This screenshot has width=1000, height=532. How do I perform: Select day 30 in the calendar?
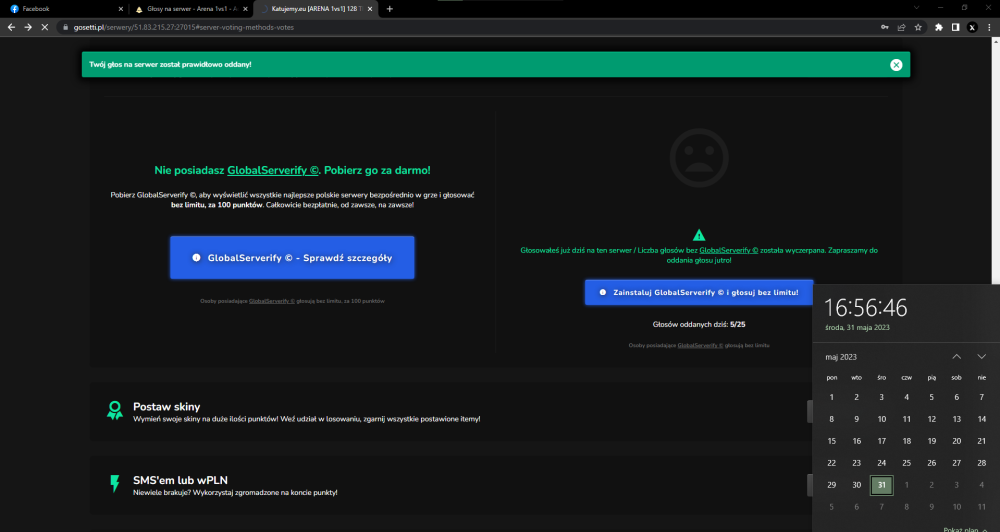[x=857, y=485]
